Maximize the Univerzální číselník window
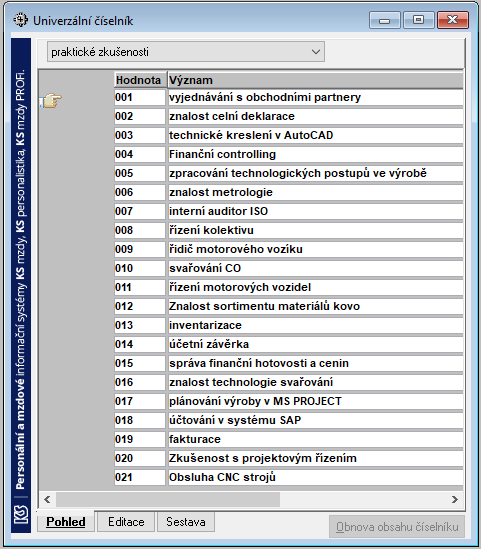This screenshot has width=481, height=549. (x=418, y=20)
